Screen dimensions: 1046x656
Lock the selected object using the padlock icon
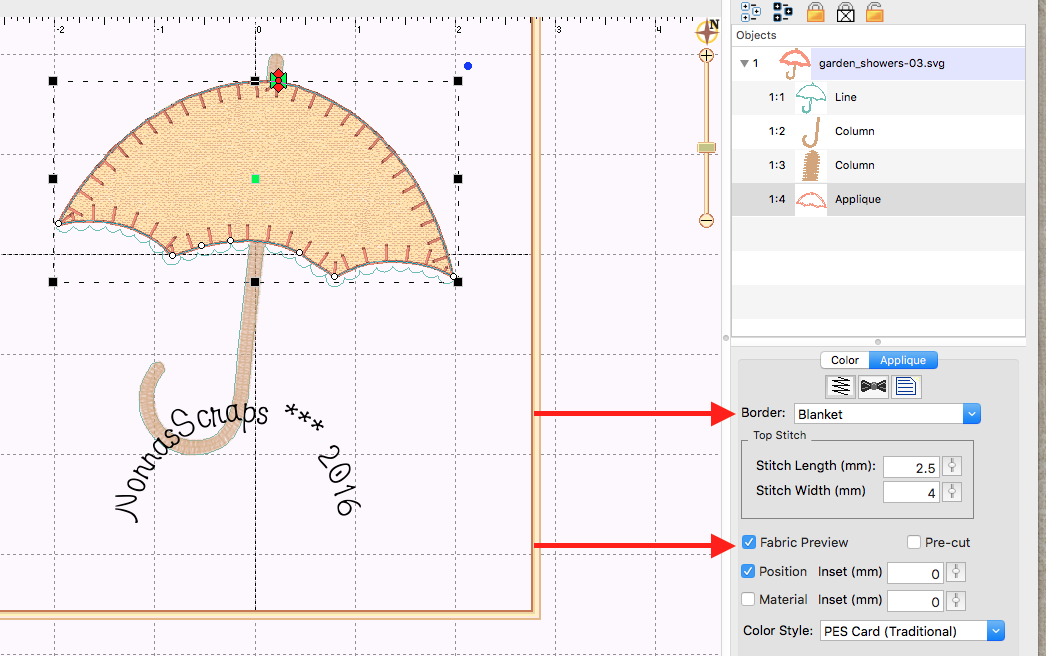(816, 12)
